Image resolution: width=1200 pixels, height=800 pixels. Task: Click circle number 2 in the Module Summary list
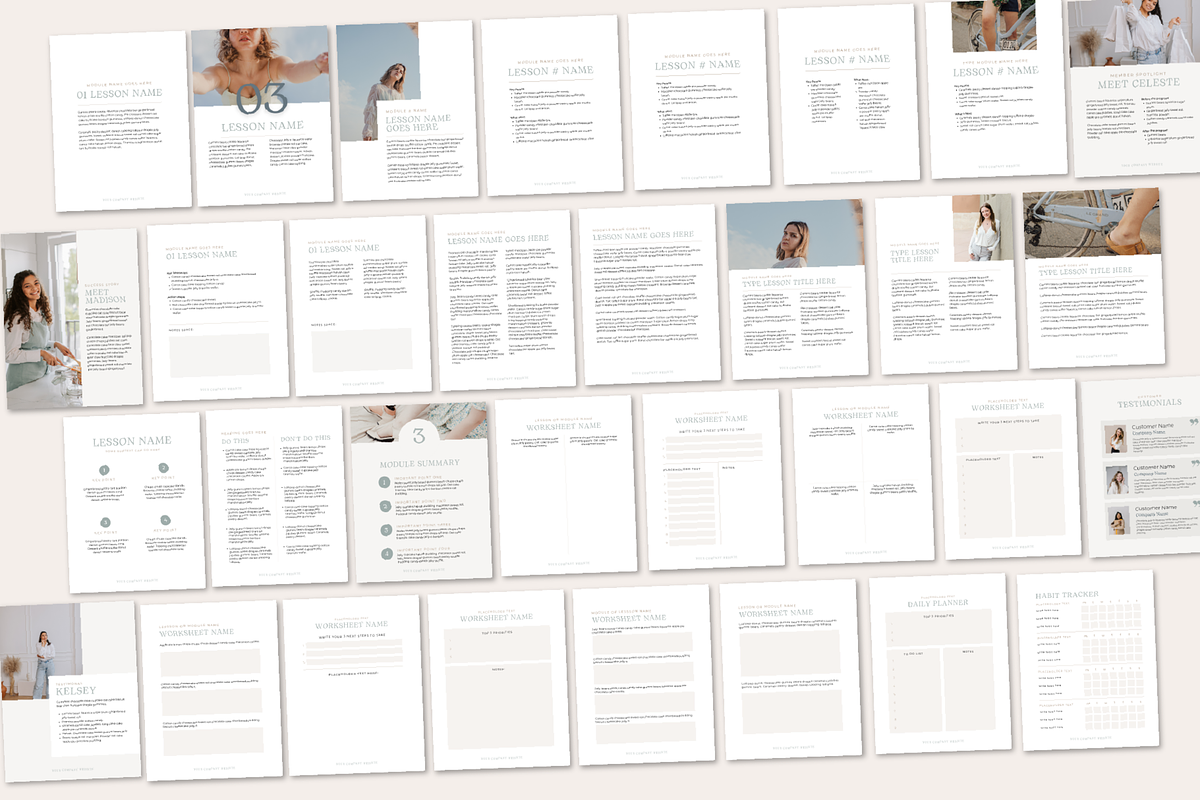(385, 506)
